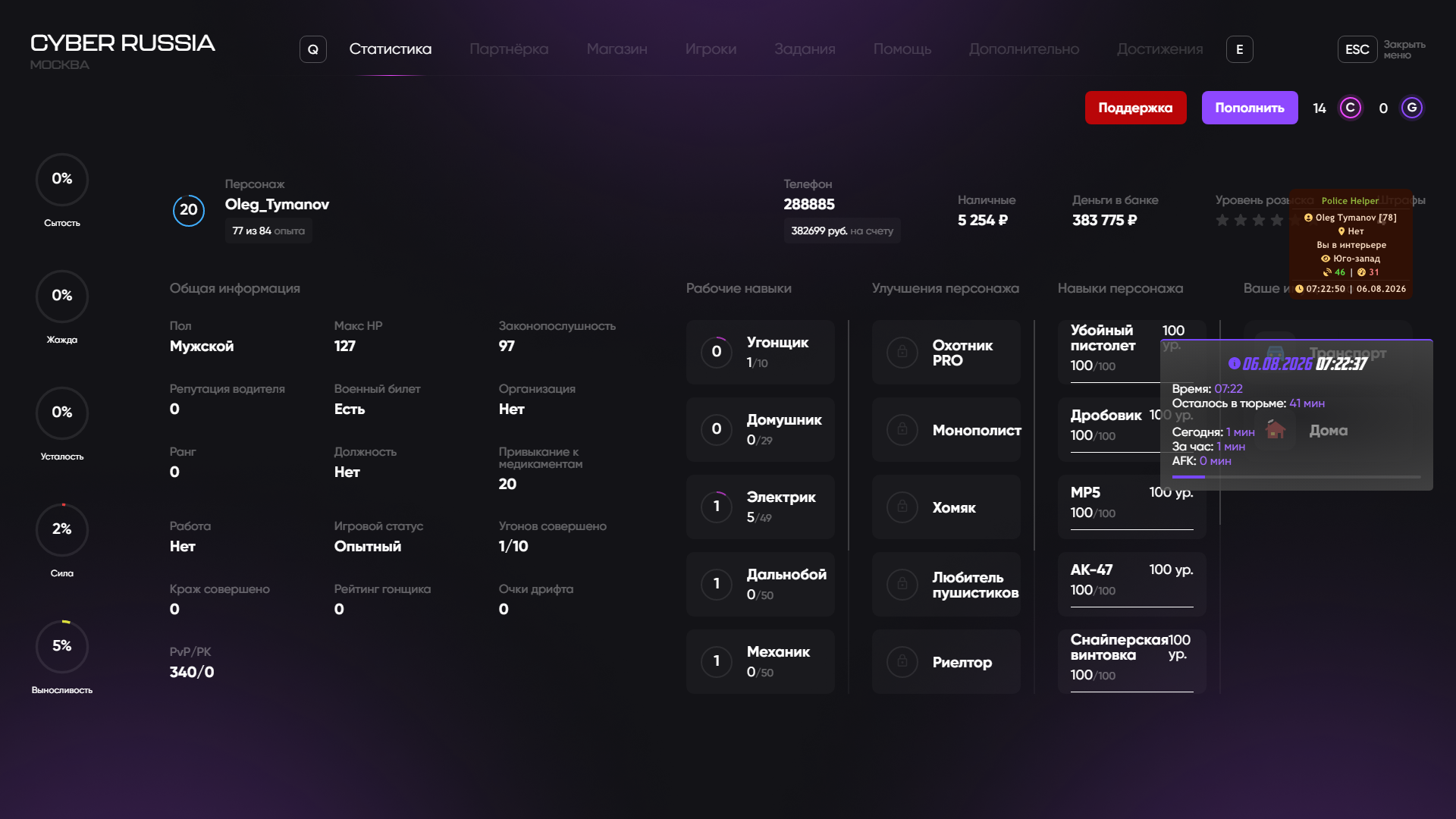Open the Партнёрка tab
The image size is (1456, 819).
point(509,49)
